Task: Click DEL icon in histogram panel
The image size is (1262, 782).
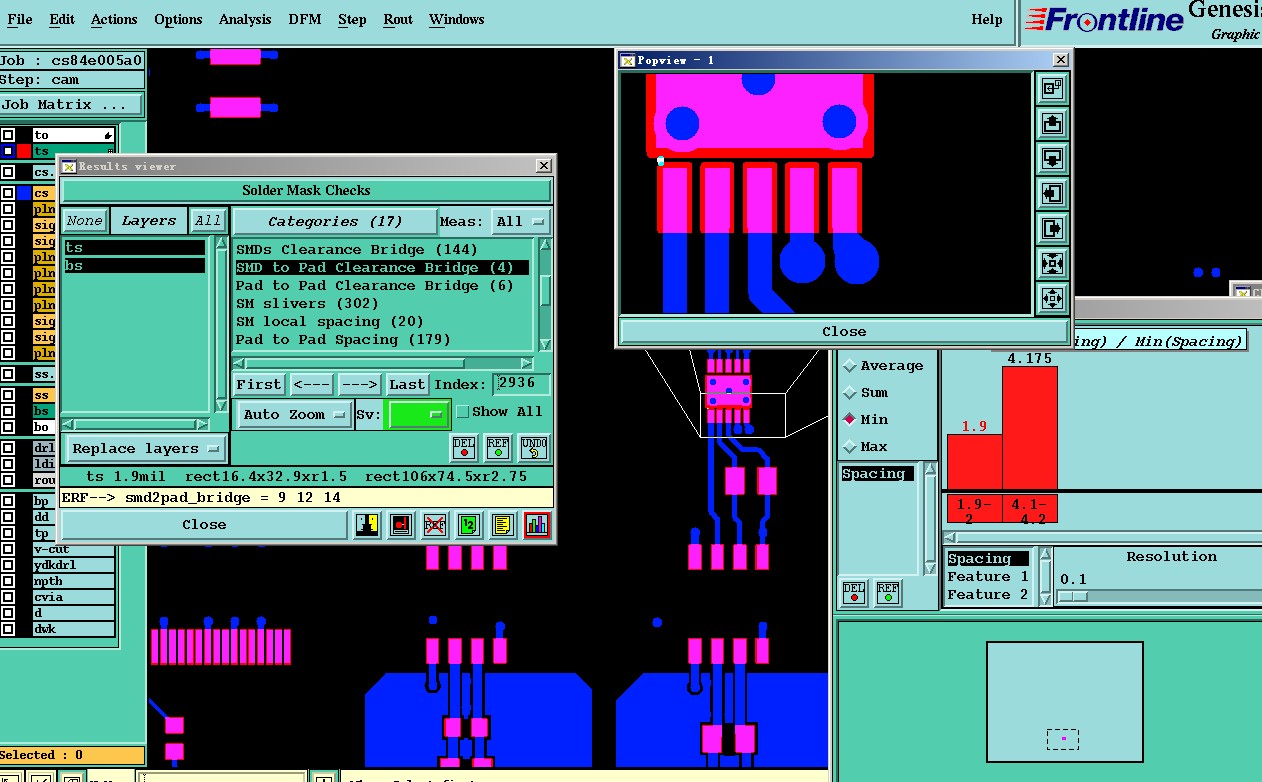Action: pyautogui.click(x=853, y=593)
